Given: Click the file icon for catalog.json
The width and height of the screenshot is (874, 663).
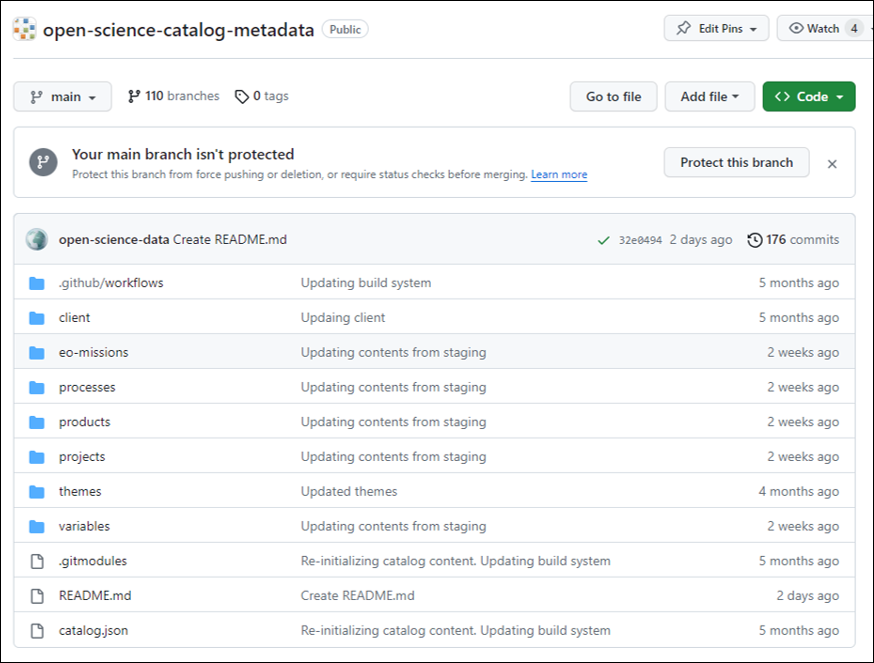Looking at the screenshot, I should (x=37, y=631).
